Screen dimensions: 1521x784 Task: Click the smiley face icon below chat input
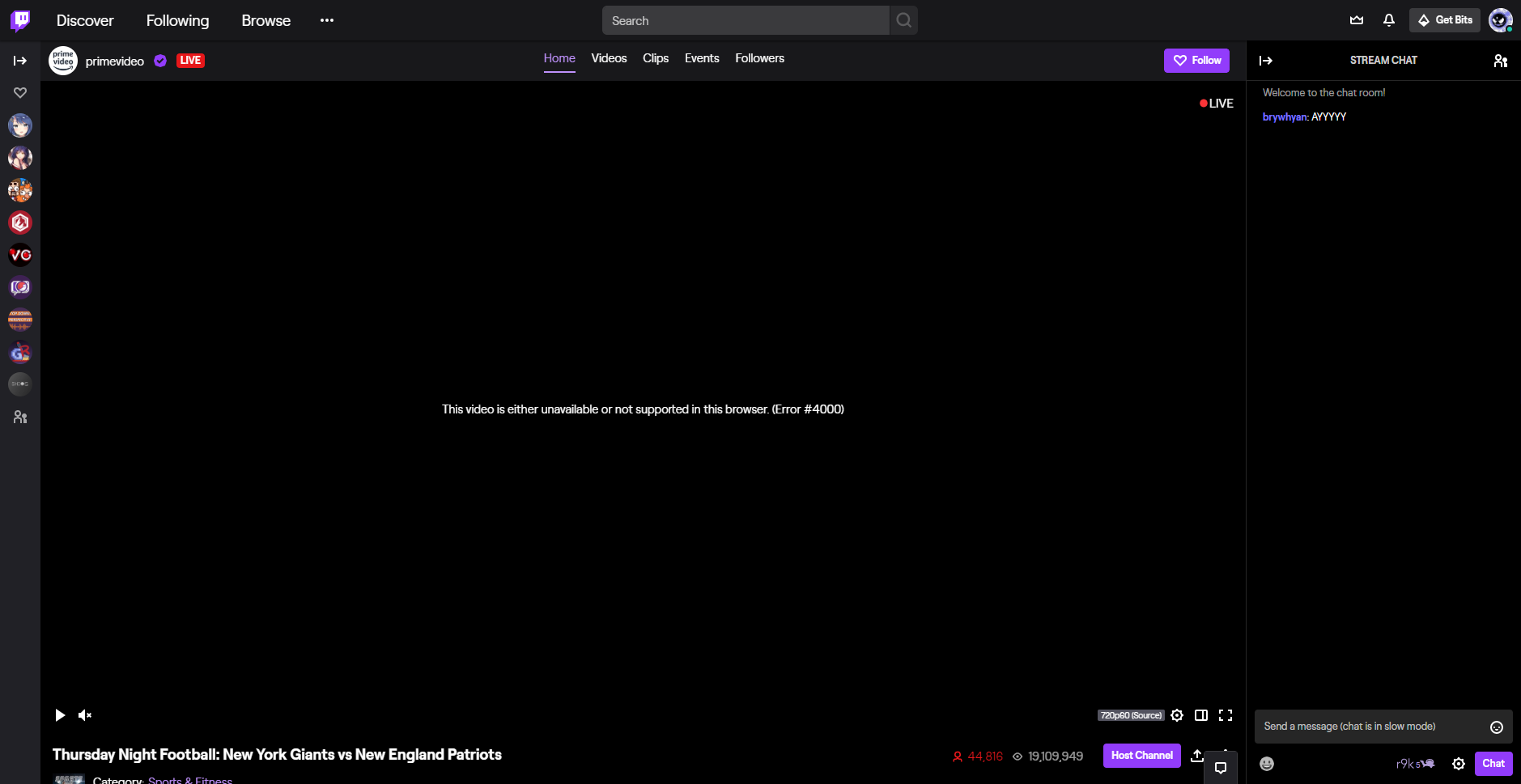pos(1267,764)
